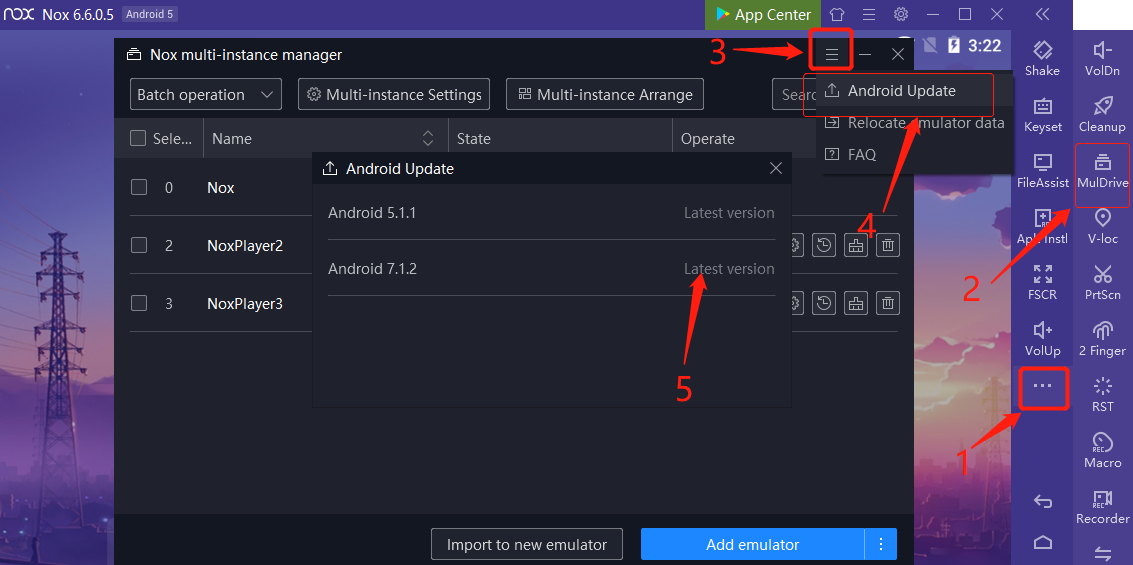Click the battery icon in status bar
This screenshot has height=565, width=1133.
click(954, 46)
